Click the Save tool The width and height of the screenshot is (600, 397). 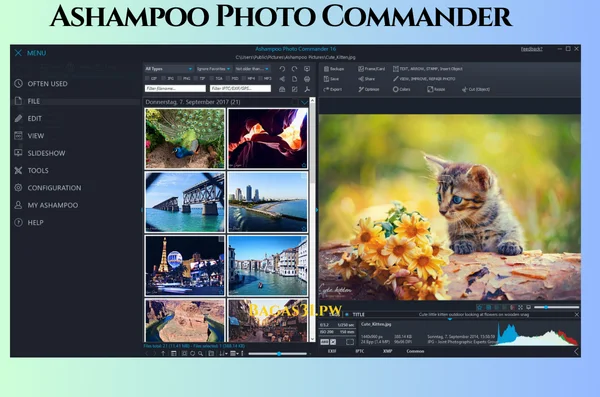(331, 79)
